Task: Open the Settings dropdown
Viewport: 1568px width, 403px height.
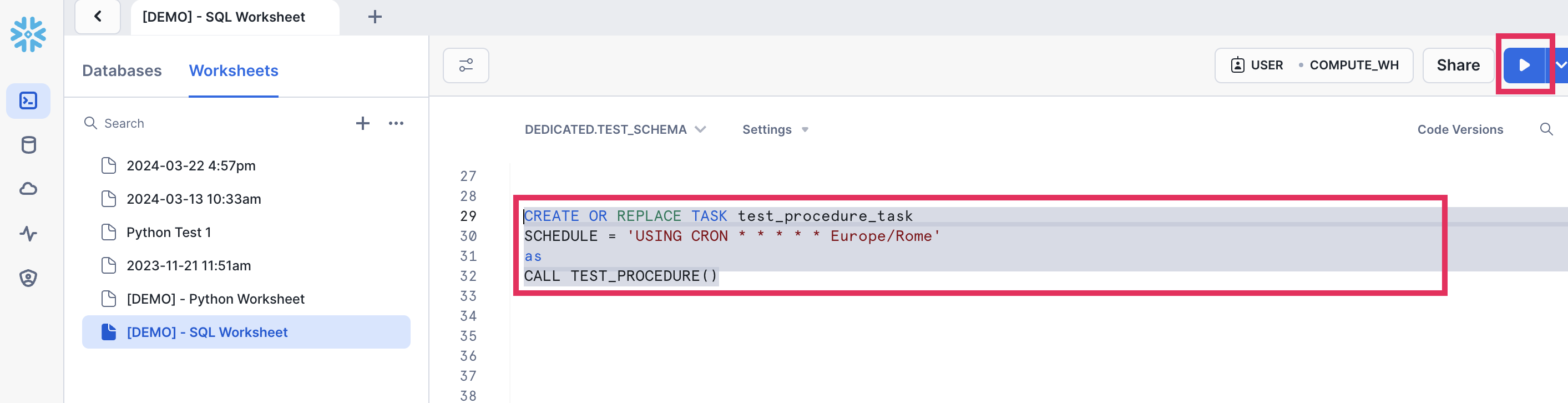Action: point(775,130)
